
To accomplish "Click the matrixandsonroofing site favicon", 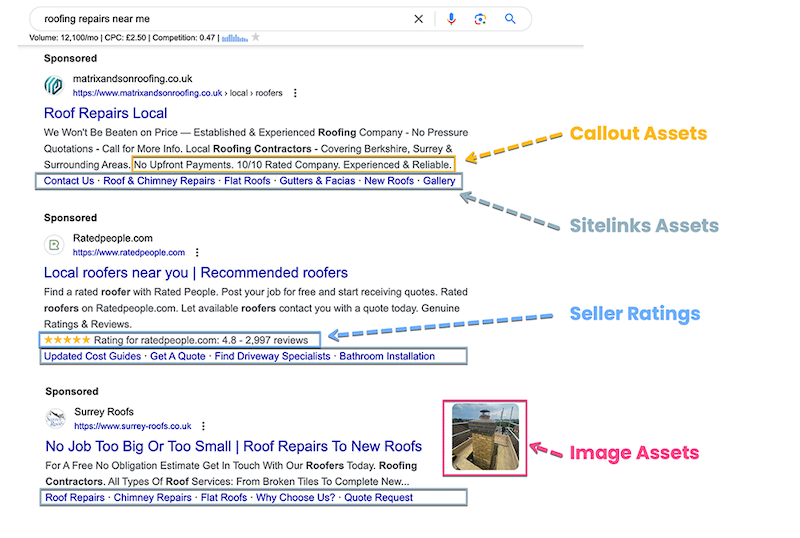I will pos(54,85).
